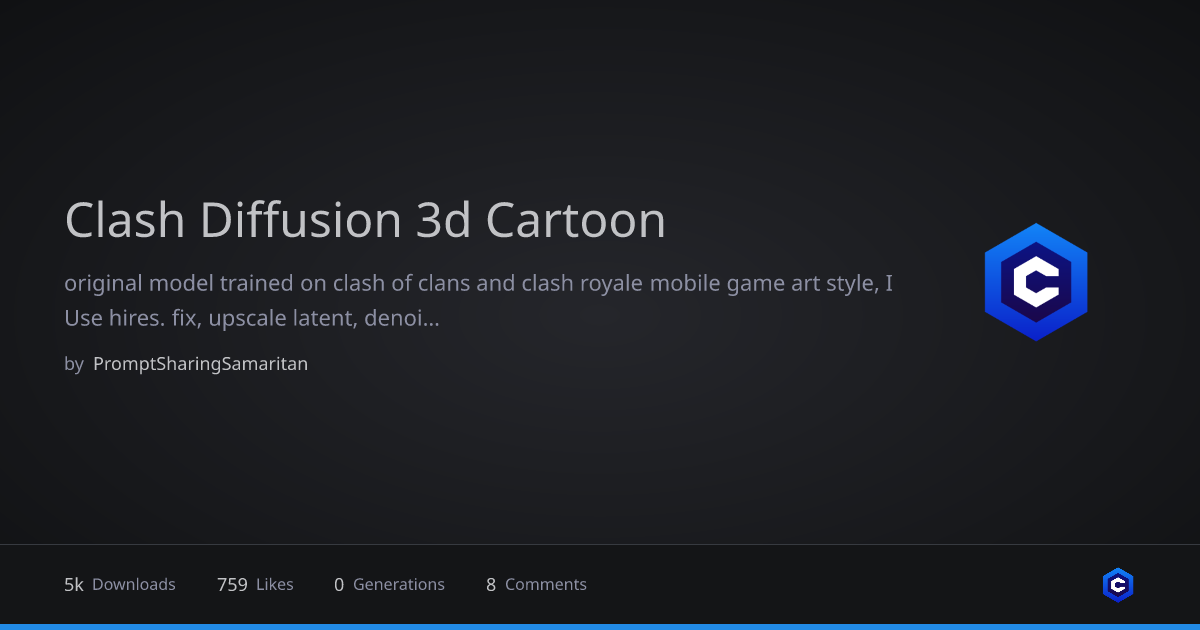Click the blue accent bar at bottom
This screenshot has height=630, width=1200.
click(x=600, y=626)
